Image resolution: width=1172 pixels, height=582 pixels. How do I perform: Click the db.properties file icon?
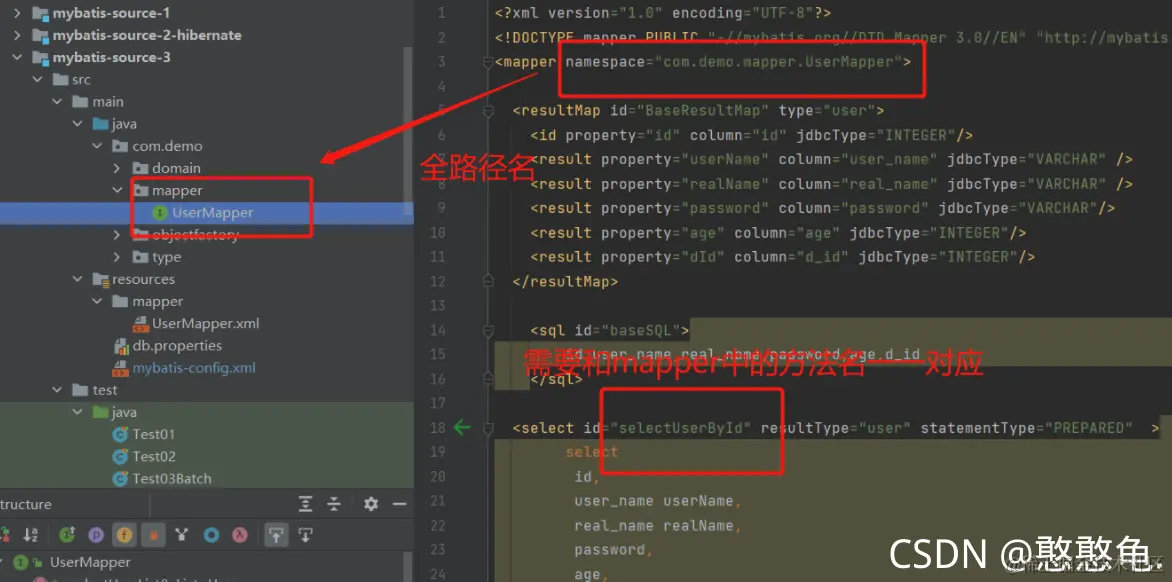(x=121, y=346)
